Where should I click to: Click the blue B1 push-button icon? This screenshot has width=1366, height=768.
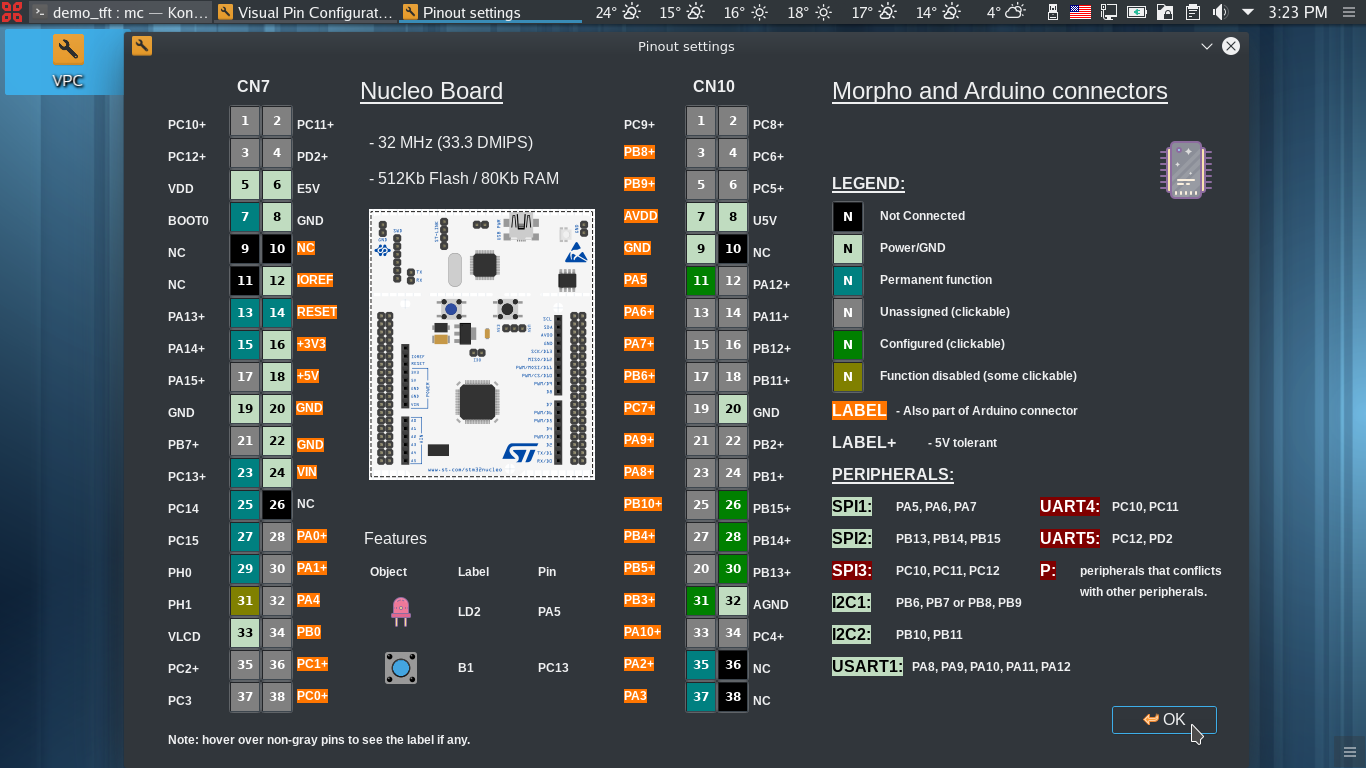[x=400, y=668]
